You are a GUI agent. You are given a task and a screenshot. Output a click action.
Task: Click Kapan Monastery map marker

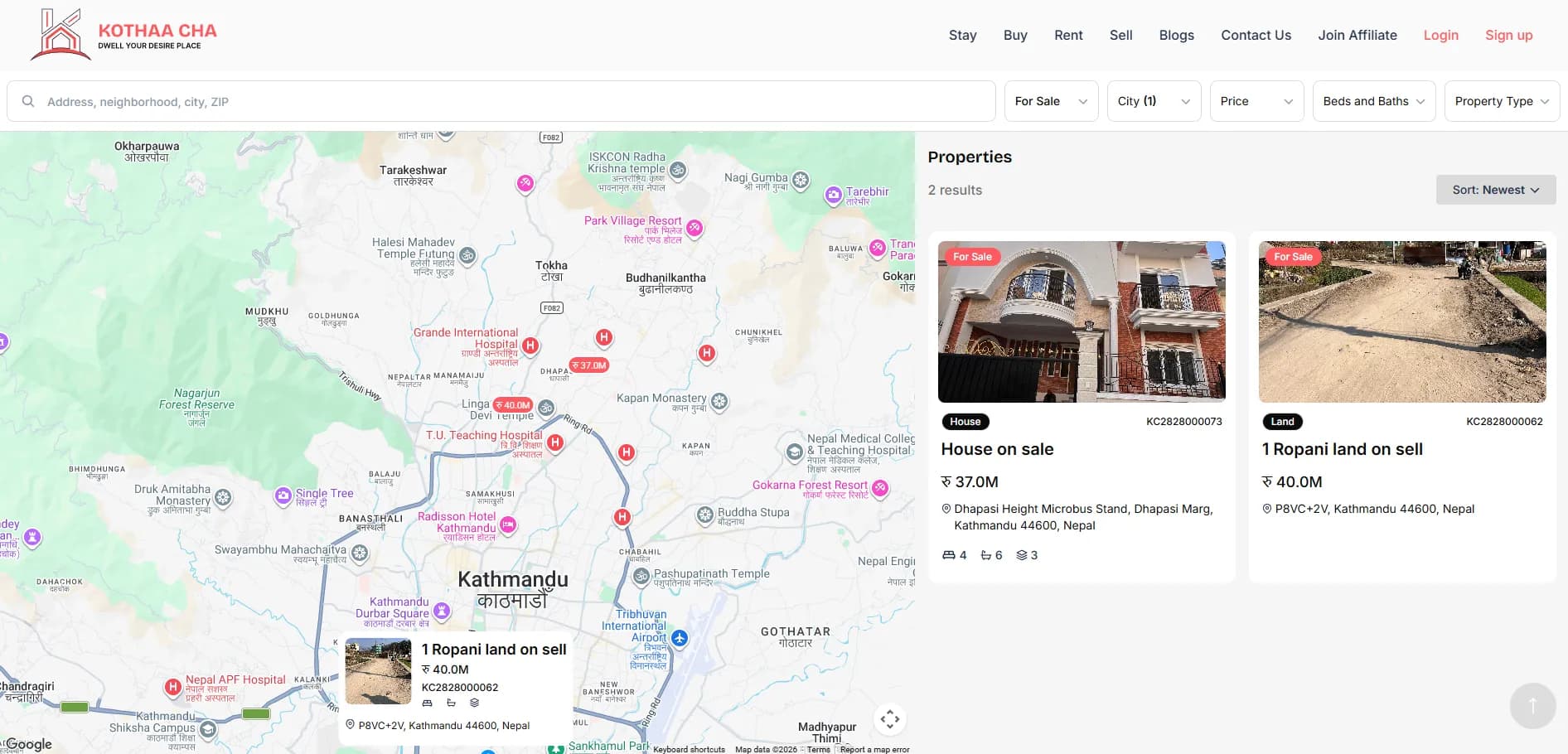pos(719,401)
